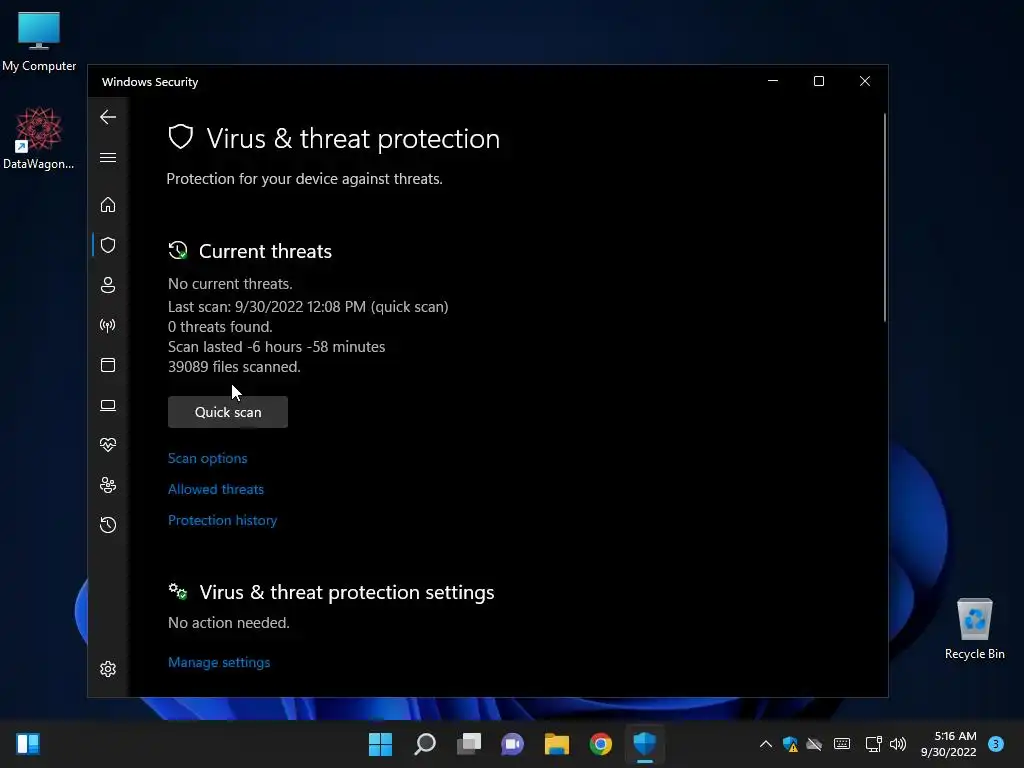Viewport: 1024px width, 768px height.
Task: Click Windows Security tray icon with warning
Action: click(x=790, y=744)
